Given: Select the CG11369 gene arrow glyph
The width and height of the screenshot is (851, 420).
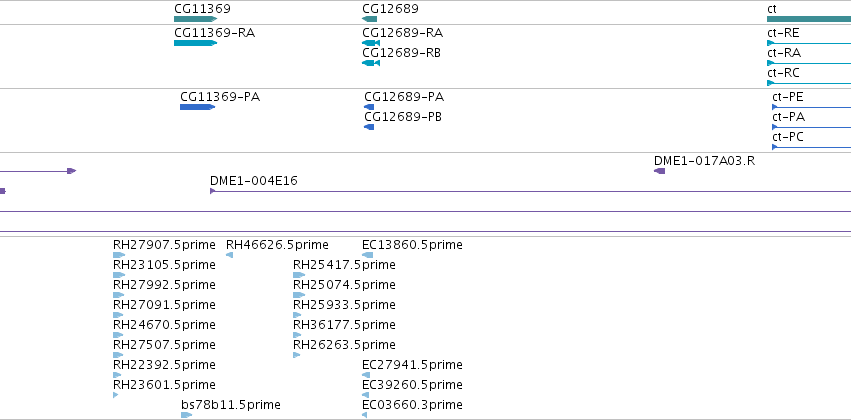Looking at the screenshot, I should click(195, 19).
